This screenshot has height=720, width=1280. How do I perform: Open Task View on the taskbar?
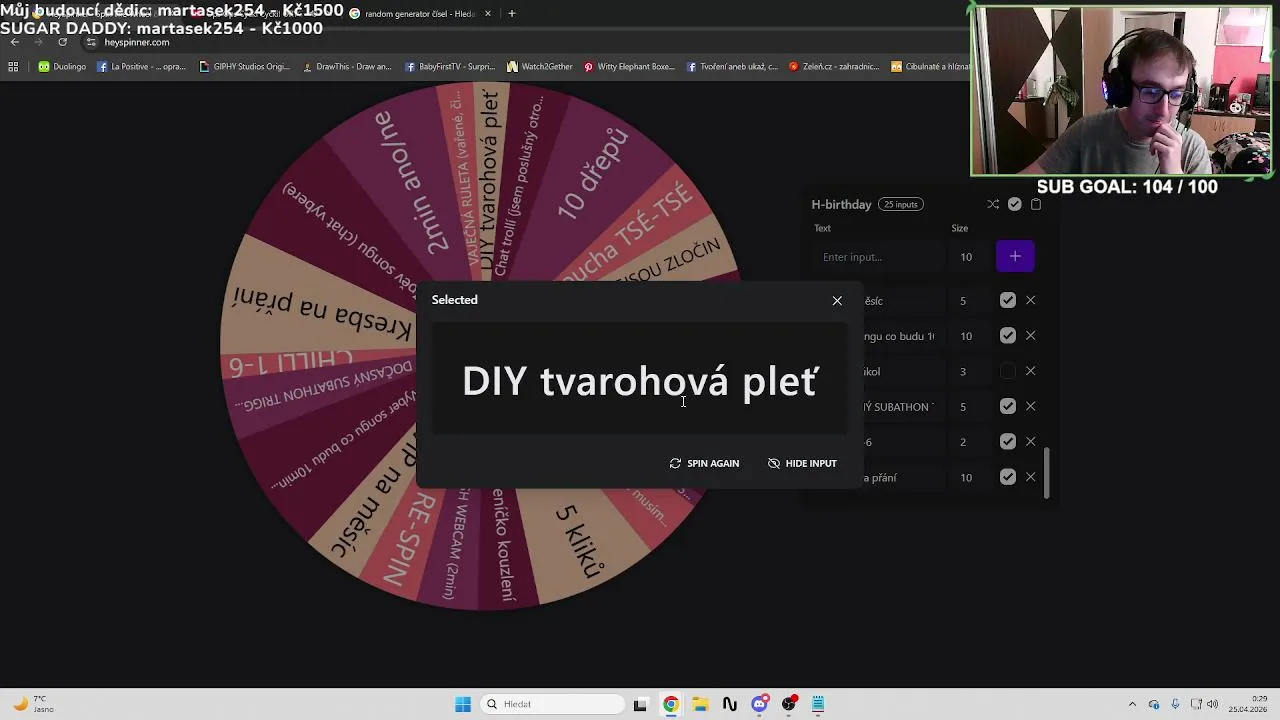[641, 704]
